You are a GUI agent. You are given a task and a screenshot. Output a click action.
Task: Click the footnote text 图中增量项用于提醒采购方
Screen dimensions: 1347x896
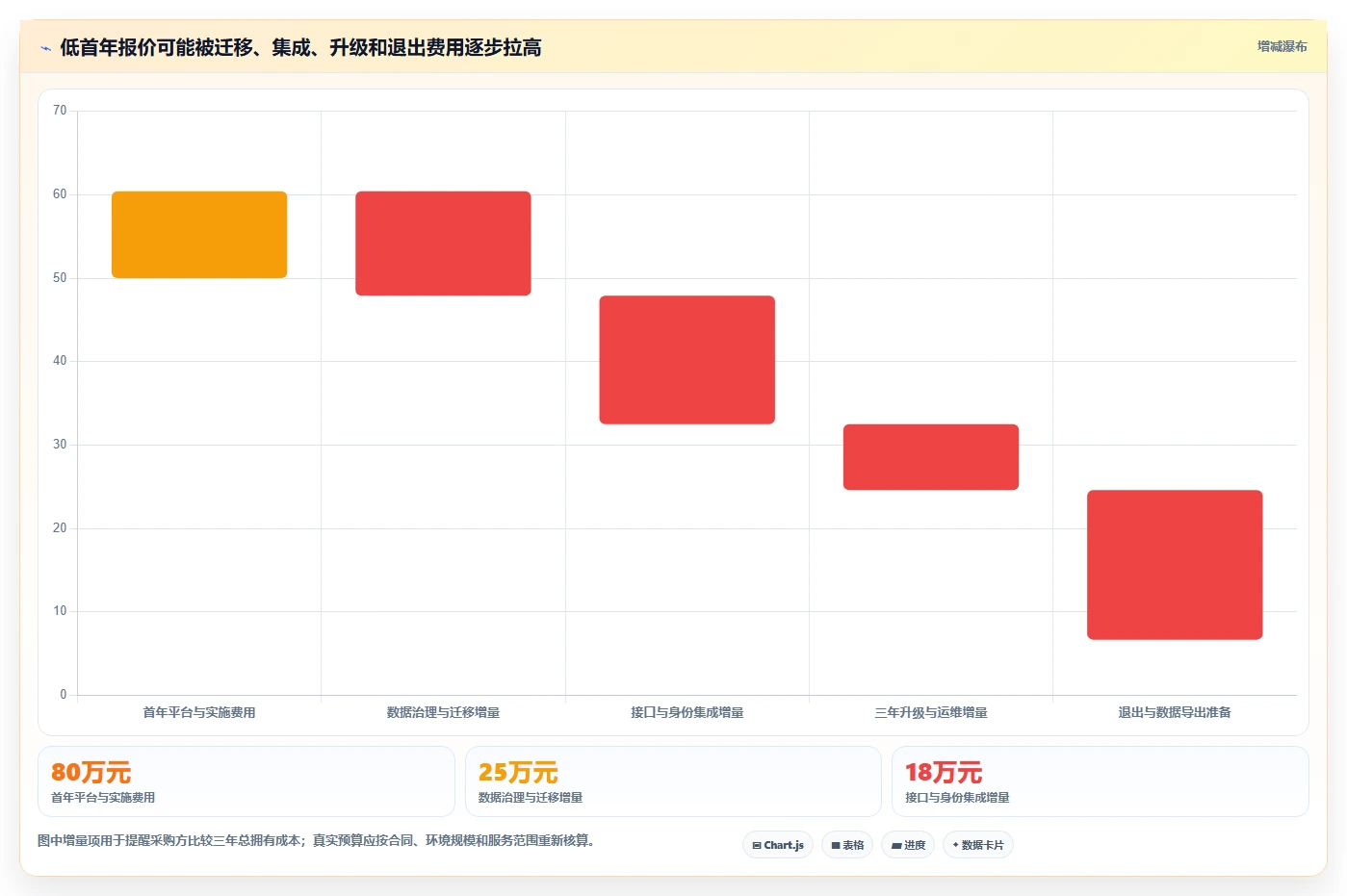(x=316, y=840)
